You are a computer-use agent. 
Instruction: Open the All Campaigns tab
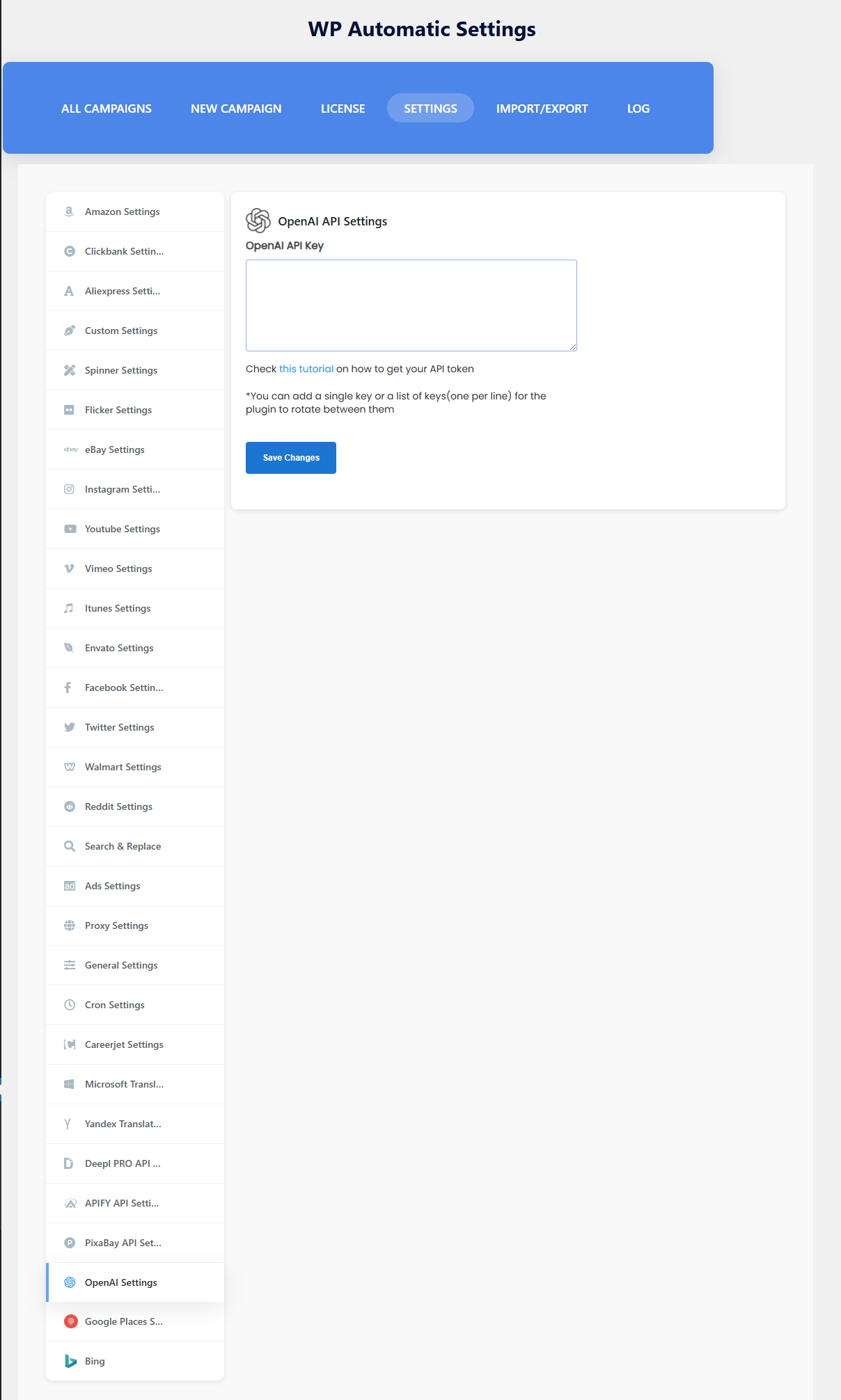click(x=107, y=109)
